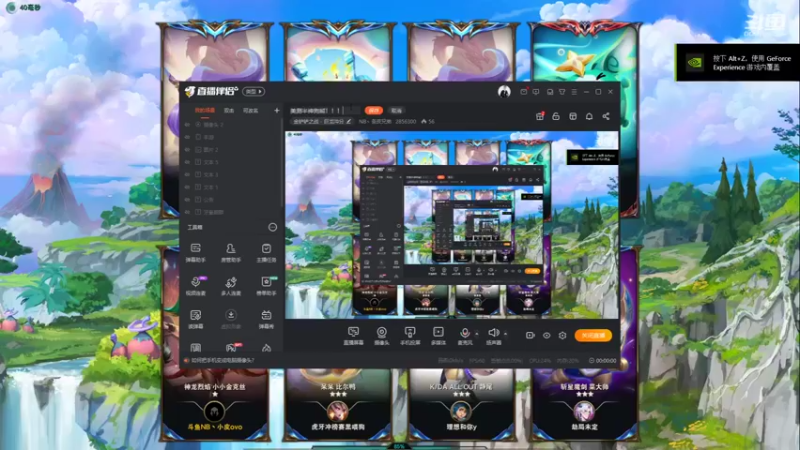Click the GeForce Experience overlay notification
The width and height of the screenshot is (800, 450).
click(738, 63)
